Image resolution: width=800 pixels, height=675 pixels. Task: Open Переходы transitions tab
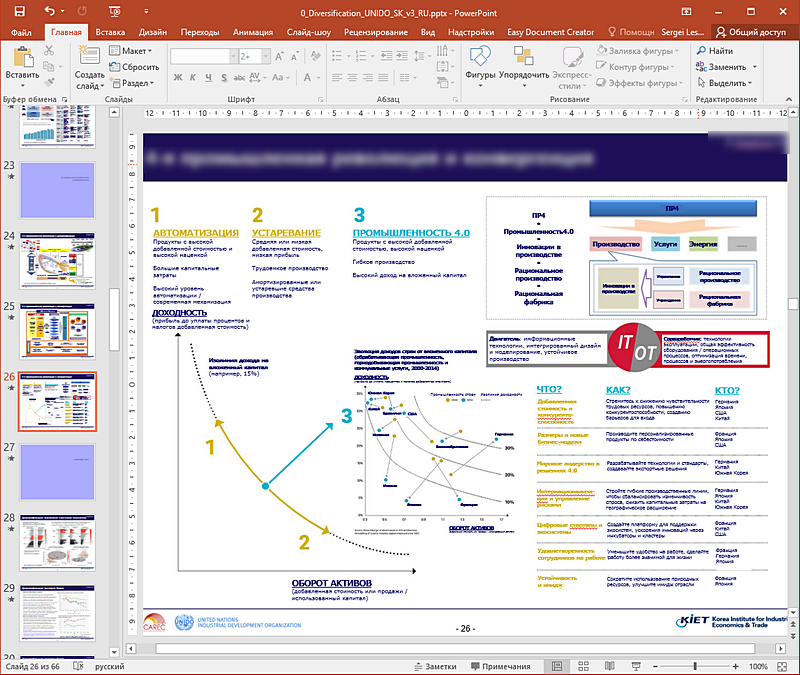pyautogui.click(x=200, y=32)
